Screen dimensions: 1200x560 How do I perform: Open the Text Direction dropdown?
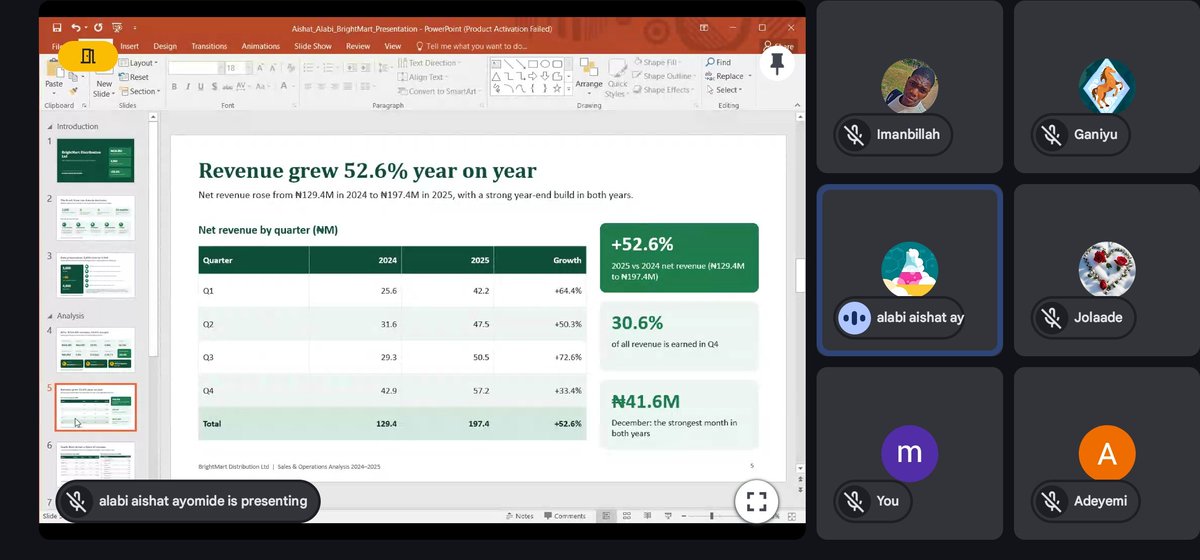coord(429,63)
